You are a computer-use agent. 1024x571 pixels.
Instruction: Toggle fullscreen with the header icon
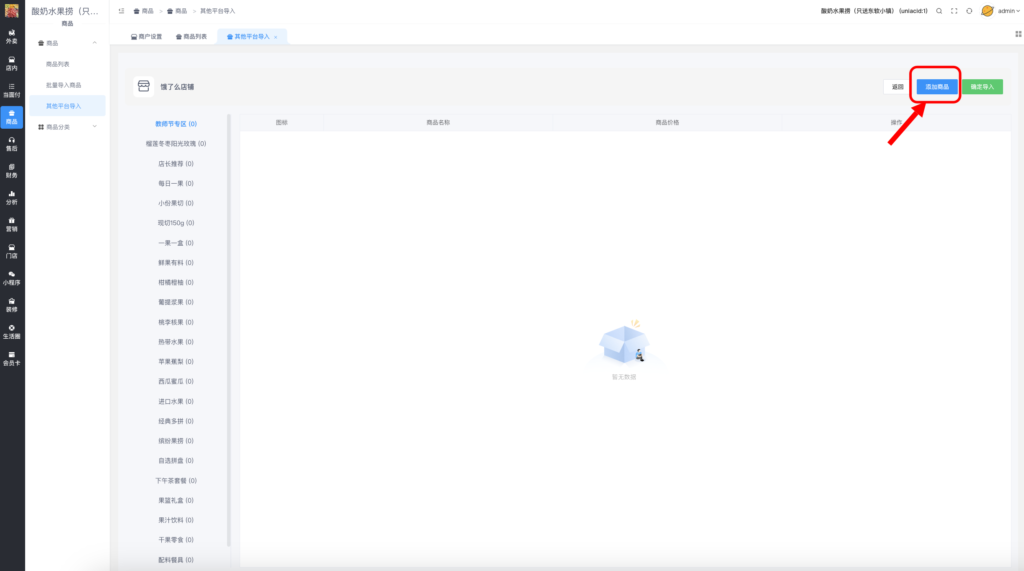pyautogui.click(x=954, y=11)
